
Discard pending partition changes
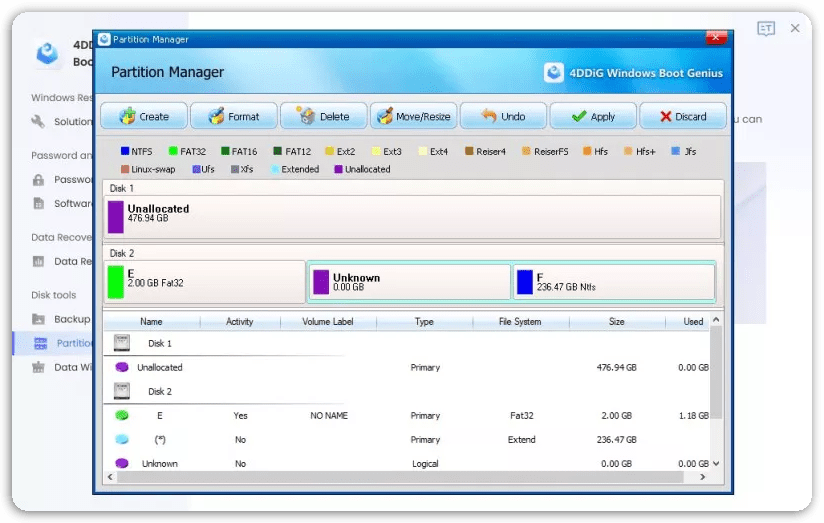pos(683,116)
